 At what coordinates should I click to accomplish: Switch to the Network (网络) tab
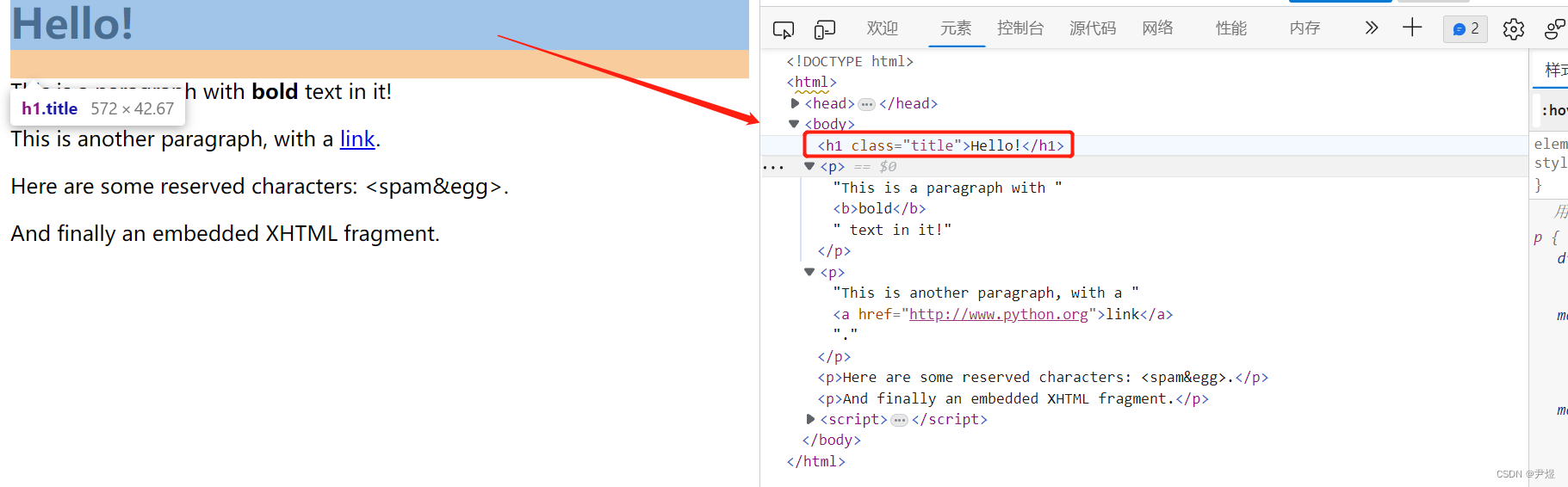point(1158,28)
